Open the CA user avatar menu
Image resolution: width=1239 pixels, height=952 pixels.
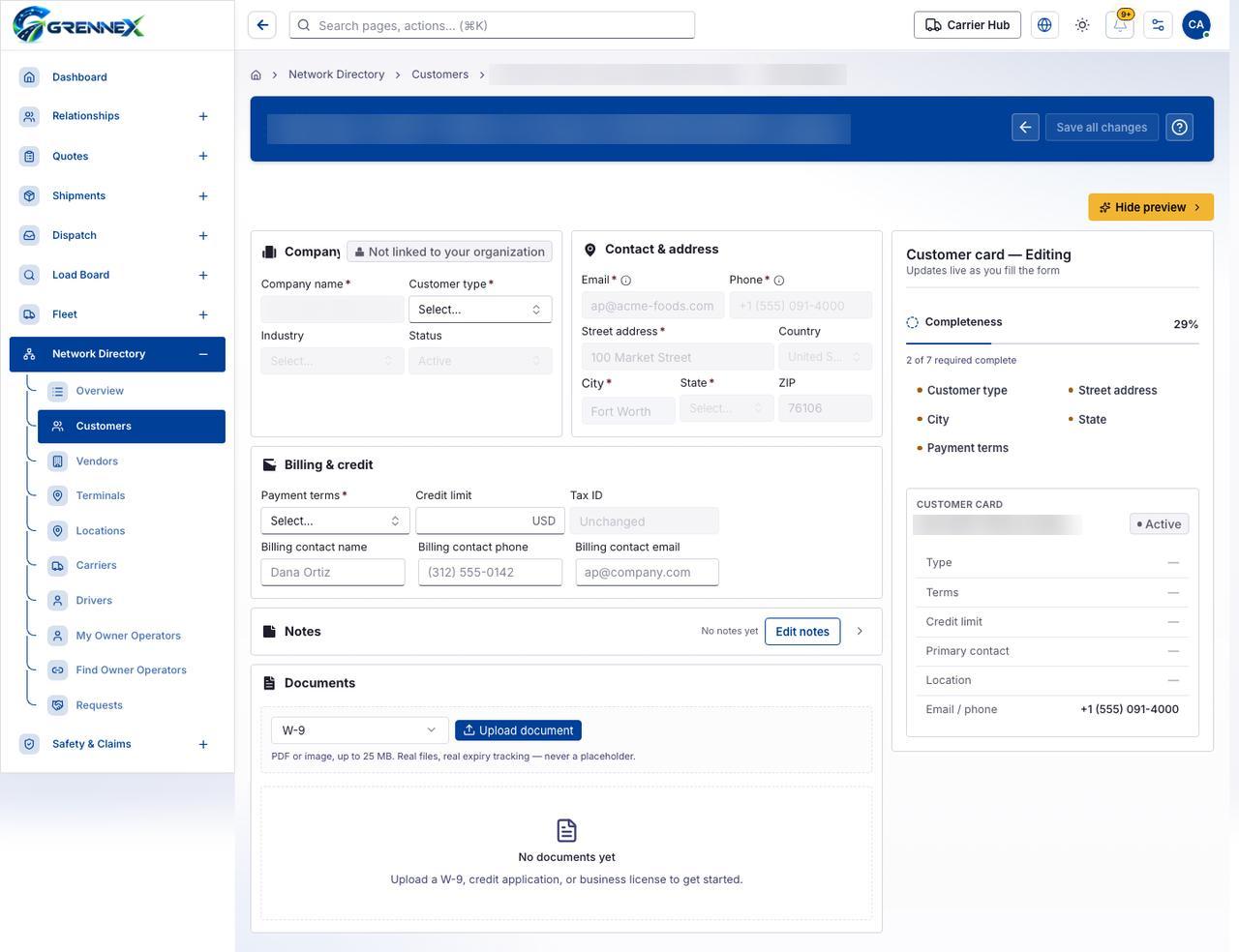[x=1196, y=25]
